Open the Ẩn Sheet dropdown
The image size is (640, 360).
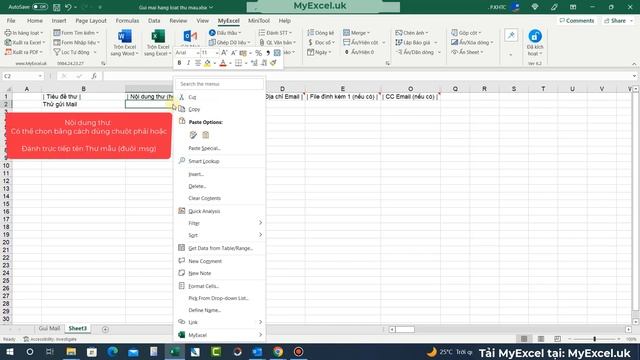coord(467,52)
